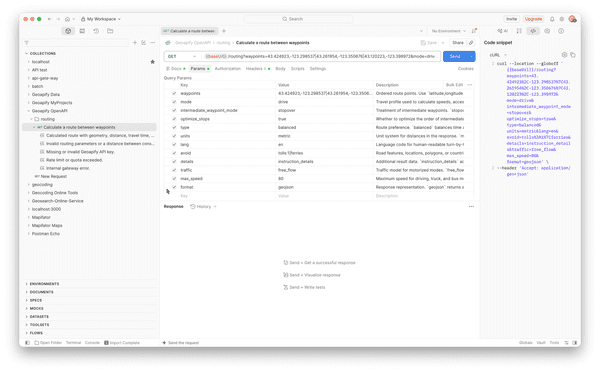Click the Upgrade button

533,19
